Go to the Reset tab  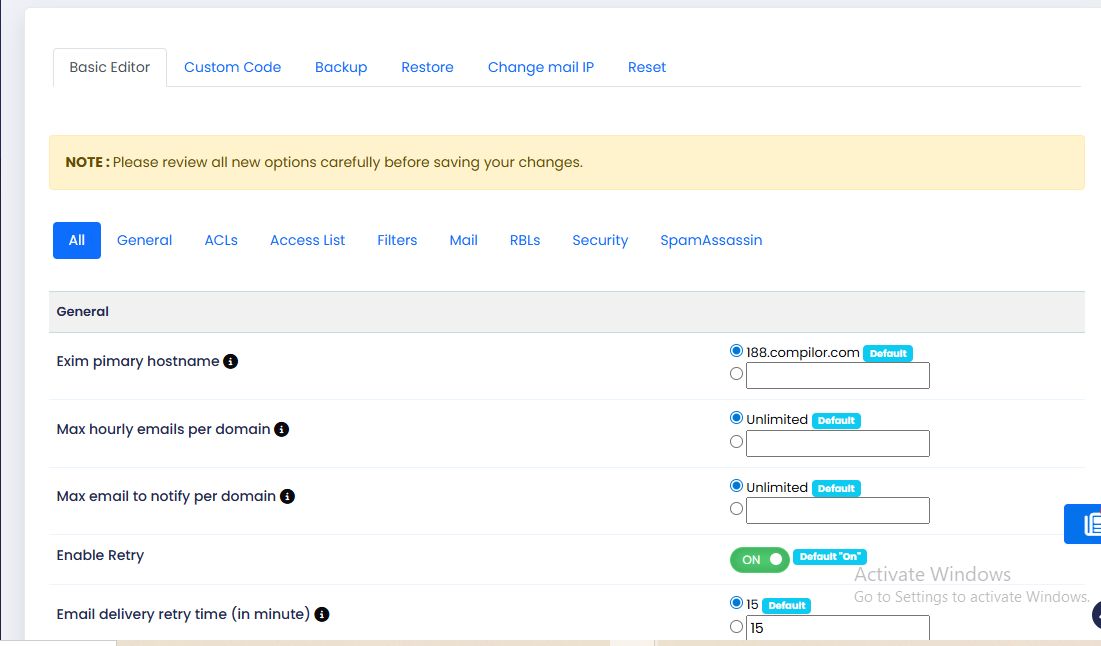coord(647,67)
